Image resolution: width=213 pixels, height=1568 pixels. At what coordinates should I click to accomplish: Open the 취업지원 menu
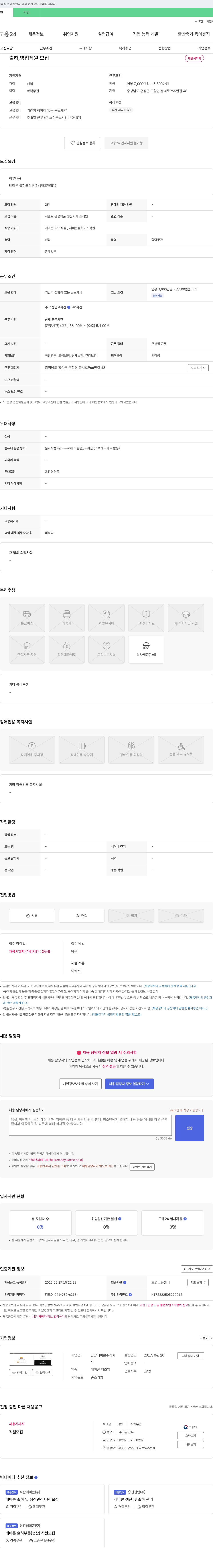71,34
